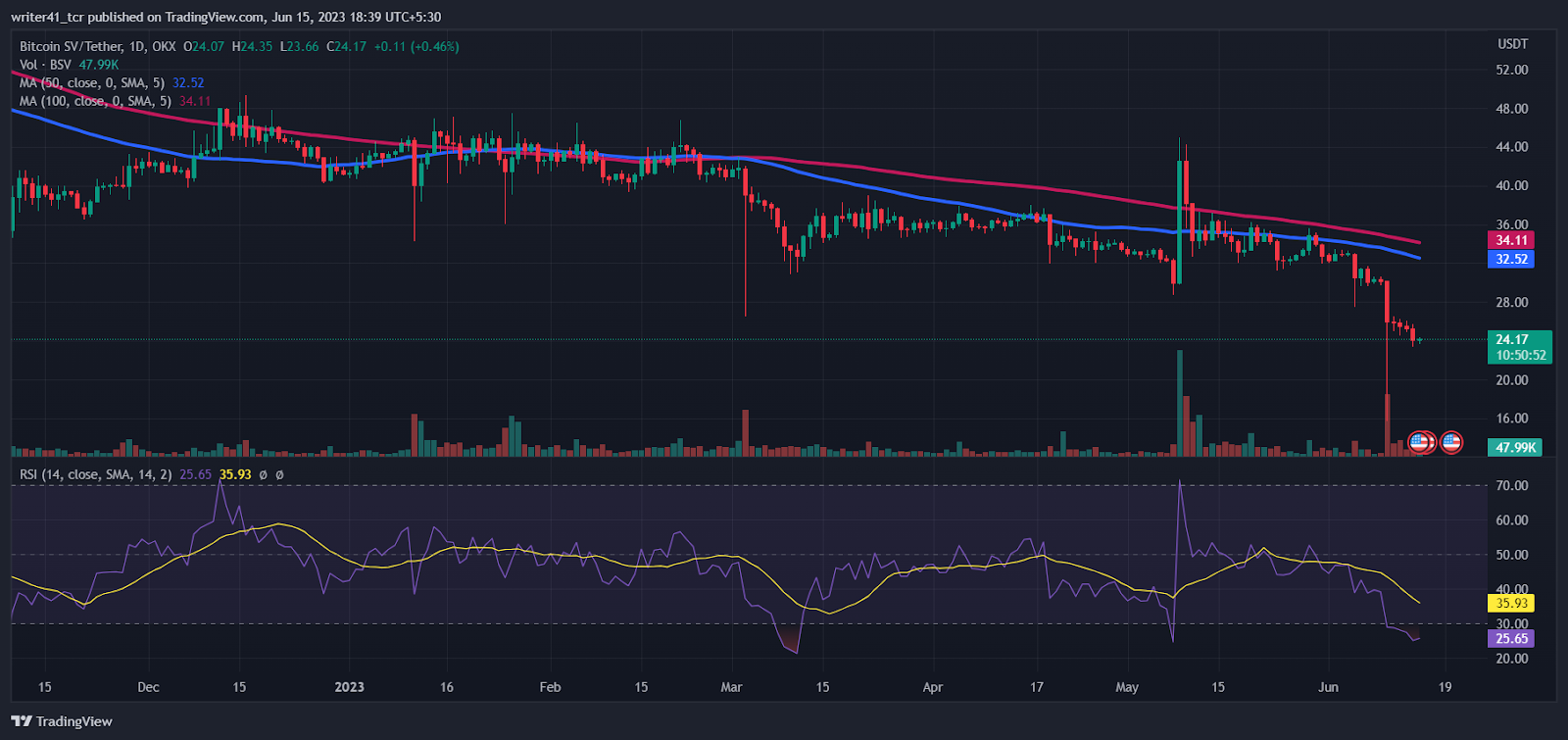Click the 50.00 tick on the RSI scale
This screenshot has width=1568, height=740.
[x=1512, y=555]
